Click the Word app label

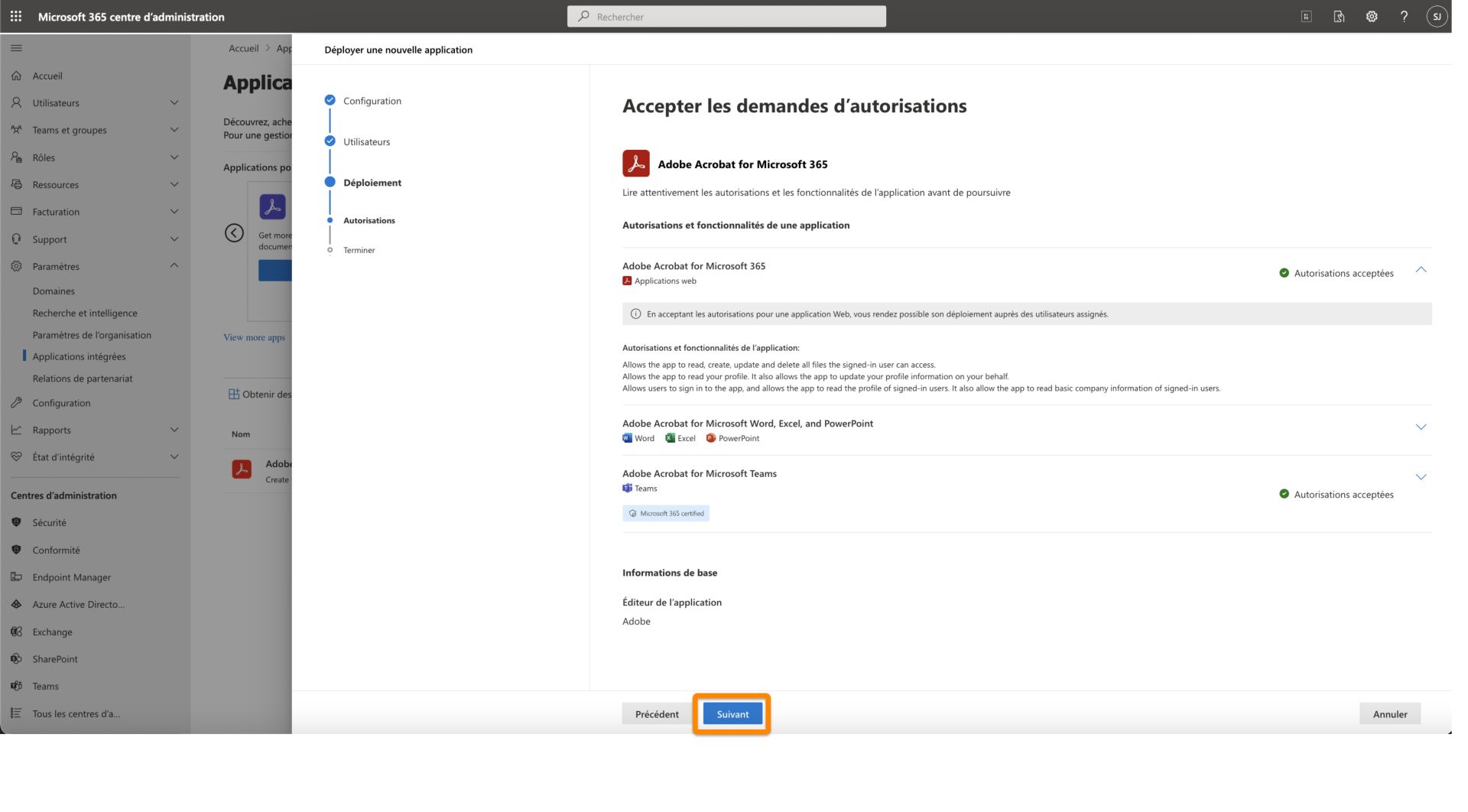click(x=645, y=438)
